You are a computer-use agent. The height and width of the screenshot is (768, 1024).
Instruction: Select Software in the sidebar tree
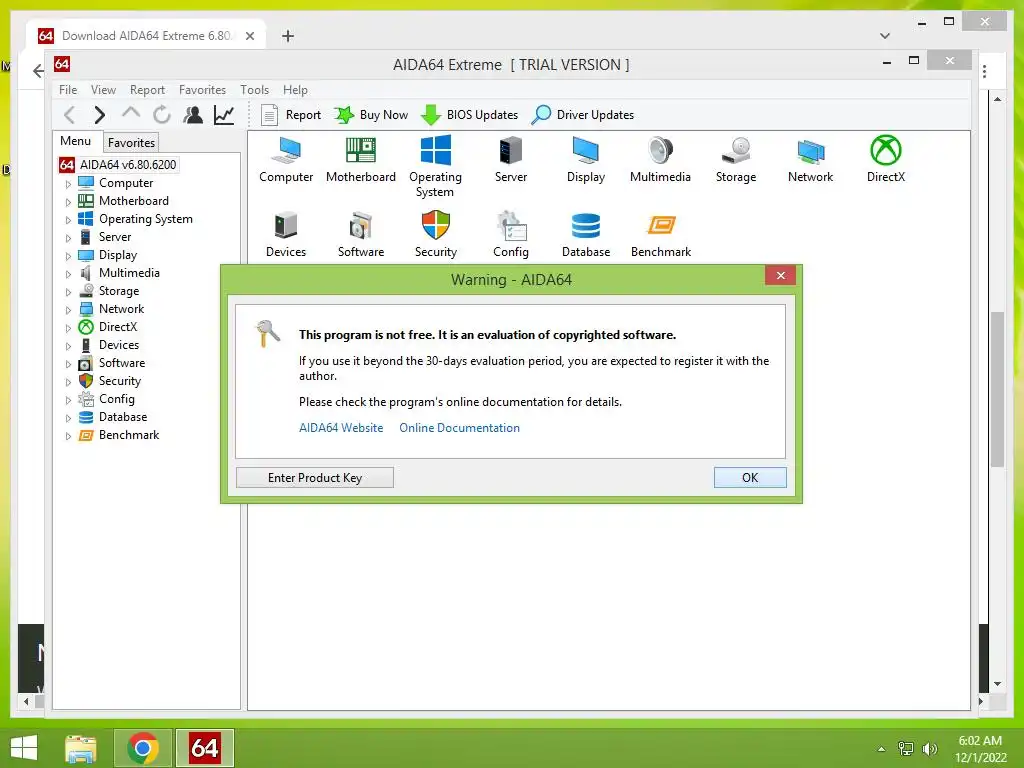(122, 362)
